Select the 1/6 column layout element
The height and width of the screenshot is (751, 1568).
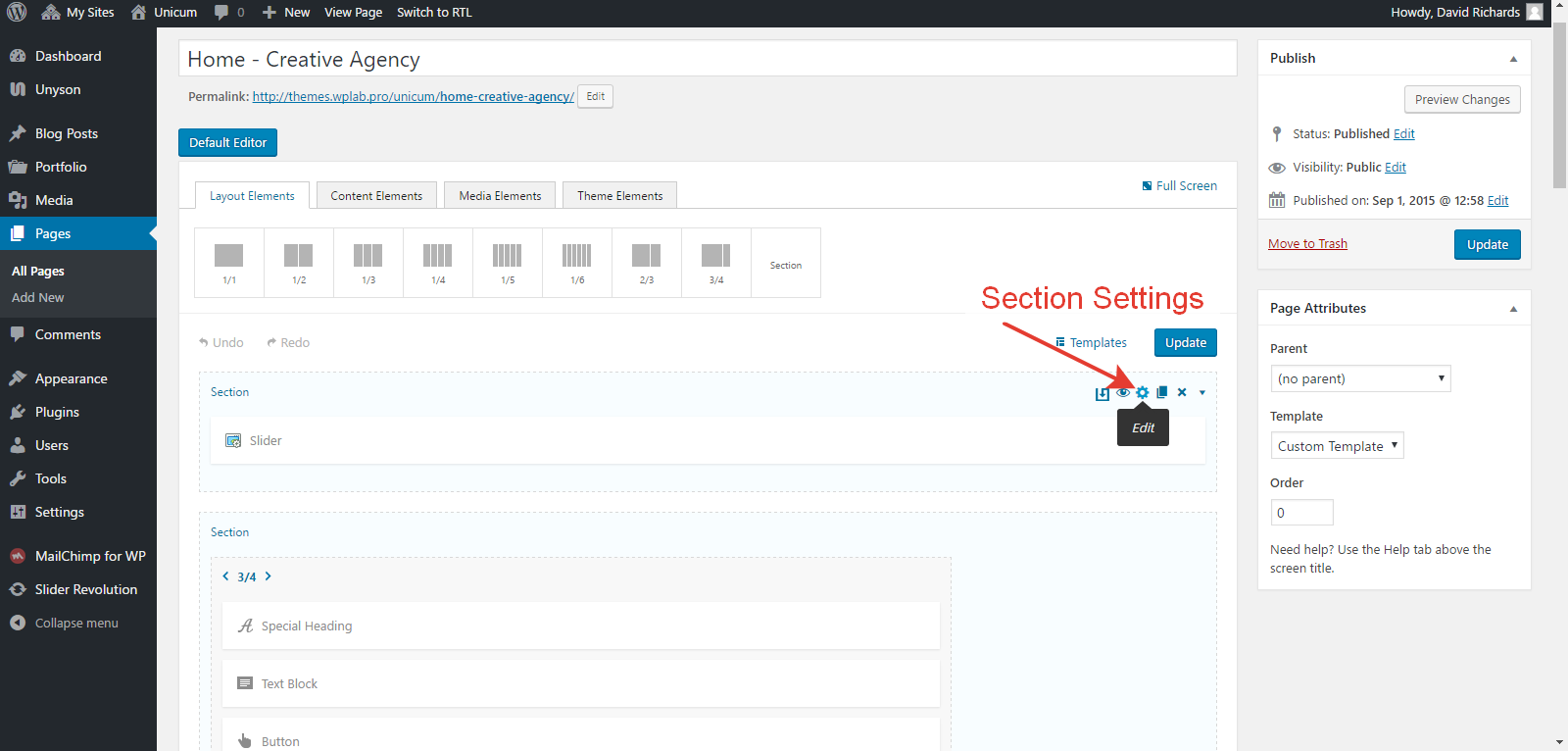click(577, 263)
